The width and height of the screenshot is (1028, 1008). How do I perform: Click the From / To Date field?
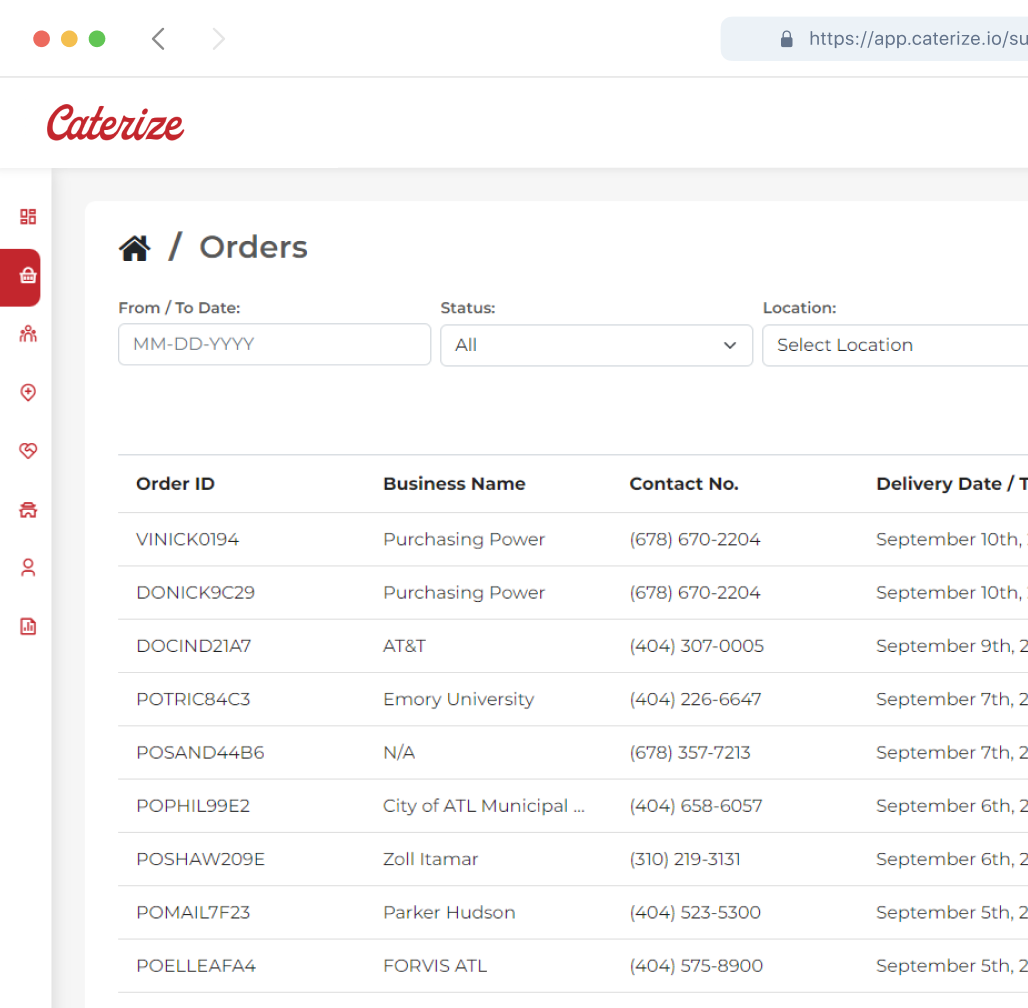(274, 344)
